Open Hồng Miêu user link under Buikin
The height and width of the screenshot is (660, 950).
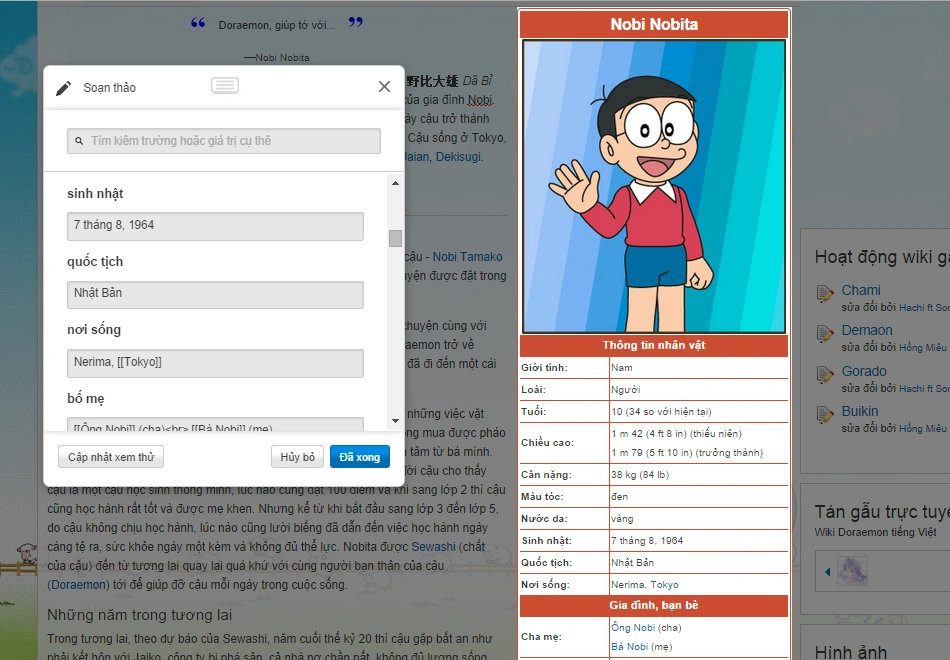pyautogui.click(x=922, y=428)
